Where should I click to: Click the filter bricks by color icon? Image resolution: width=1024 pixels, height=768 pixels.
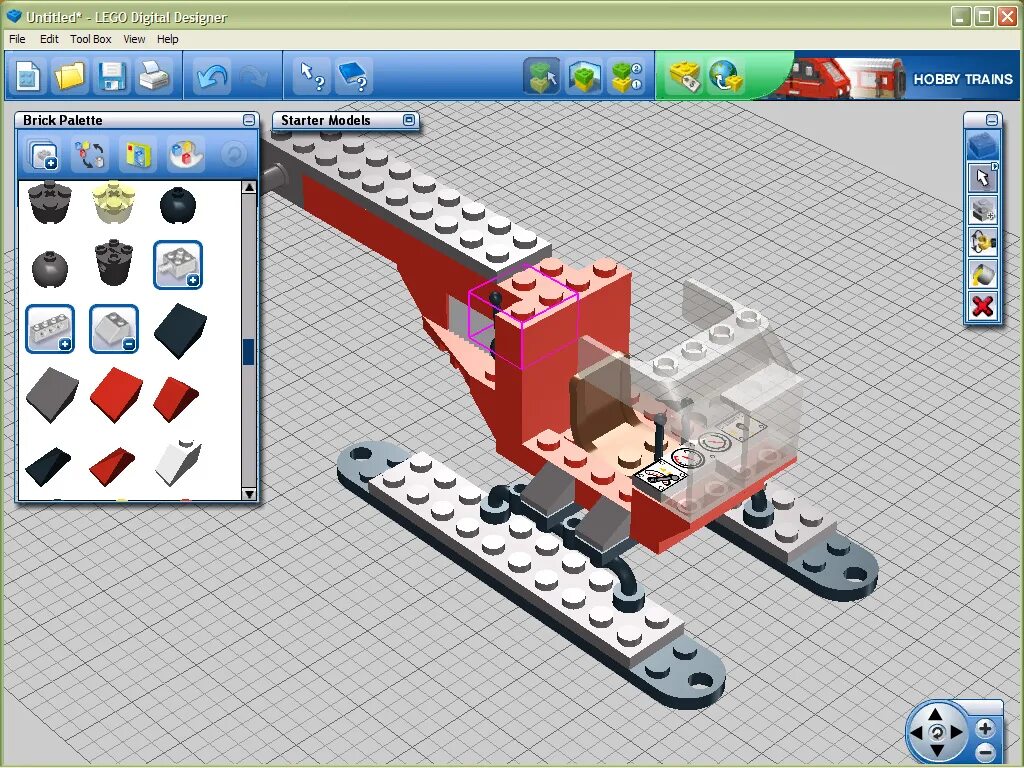click(90, 155)
